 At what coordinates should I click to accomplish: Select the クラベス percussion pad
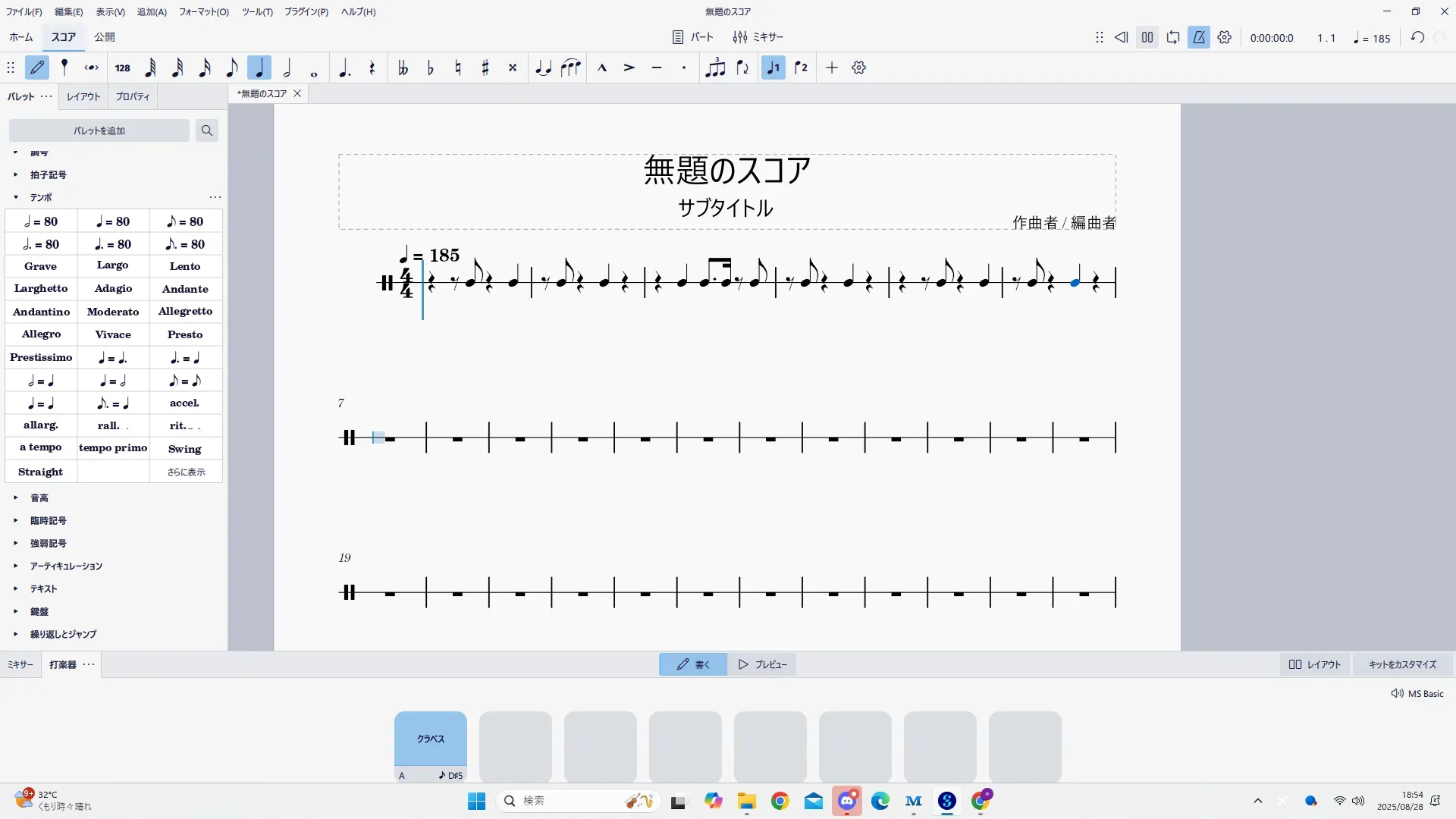coord(431,739)
